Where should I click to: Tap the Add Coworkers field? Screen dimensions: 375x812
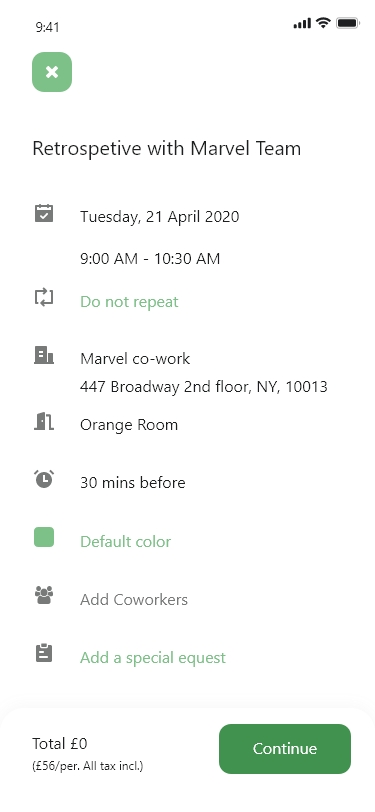[134, 599]
